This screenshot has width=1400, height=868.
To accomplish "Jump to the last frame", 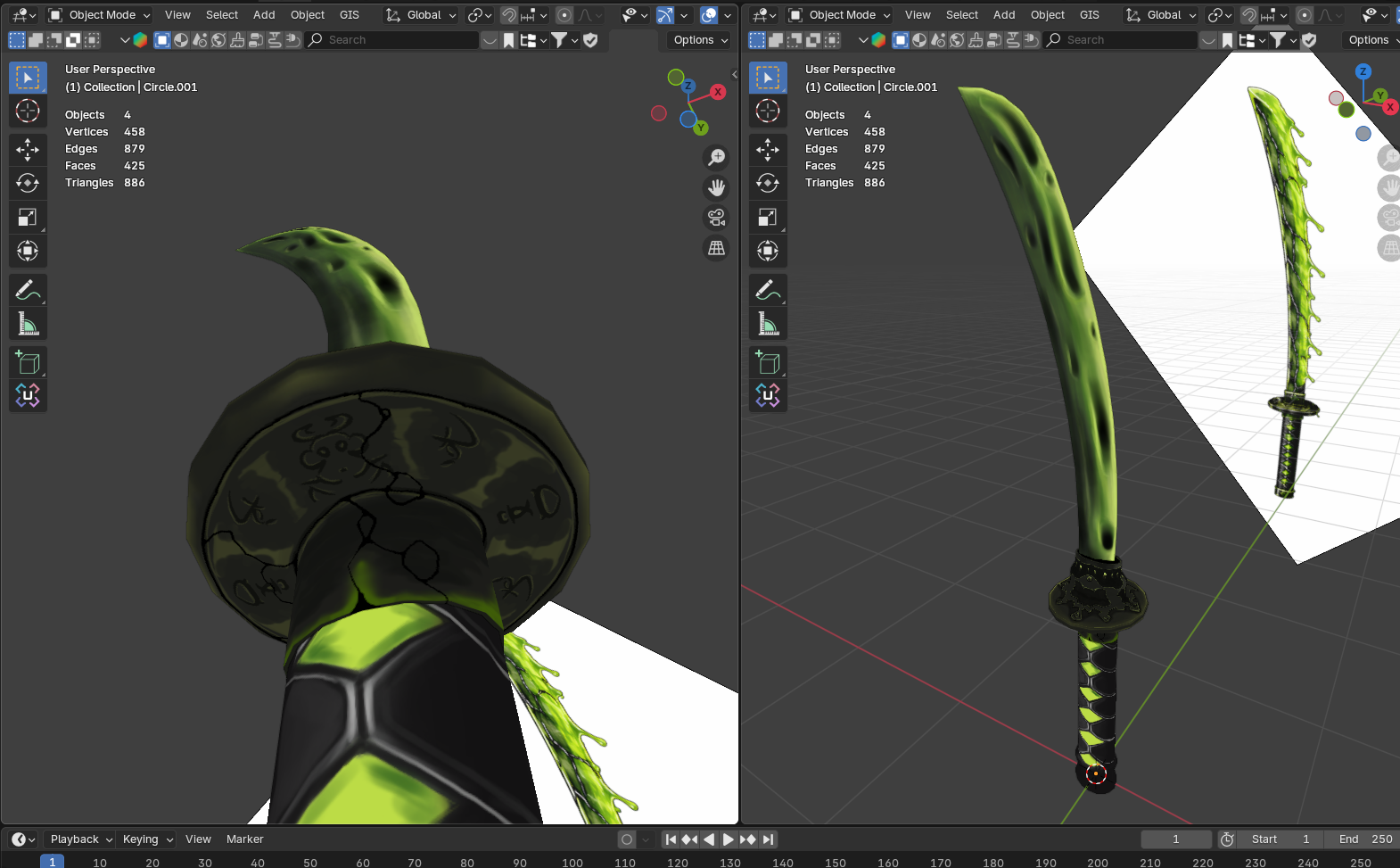I will (x=768, y=839).
